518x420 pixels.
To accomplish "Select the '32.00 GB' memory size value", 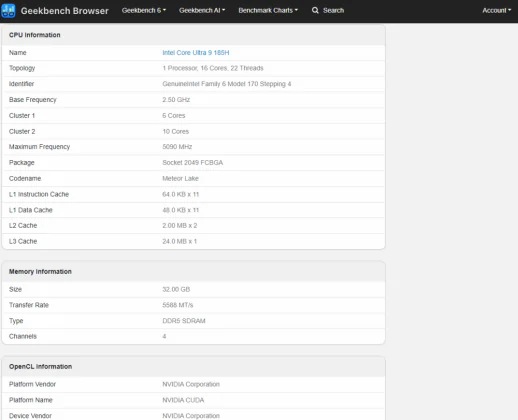I will pyautogui.click(x=176, y=289).
